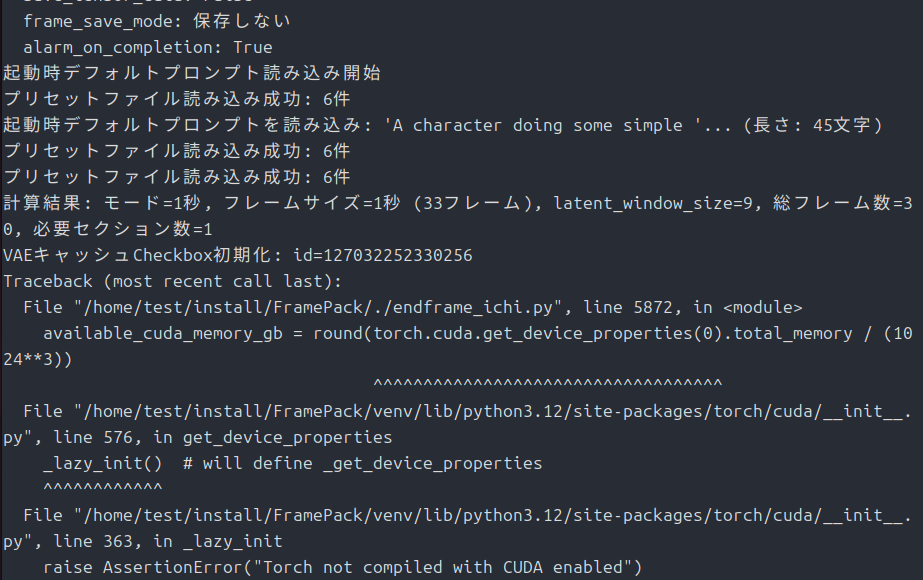The image size is (923, 580).
Task: Click the id=127032252330256 value
Action: coord(383,255)
